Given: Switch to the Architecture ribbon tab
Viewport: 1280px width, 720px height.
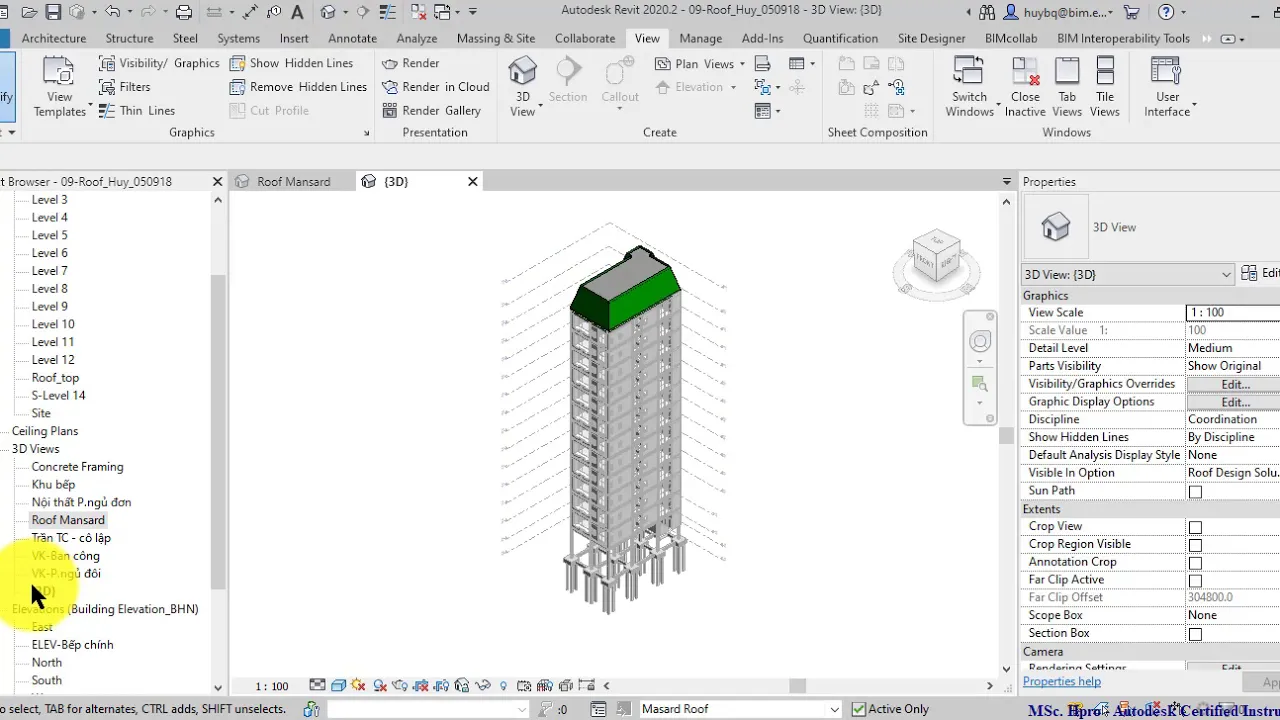Looking at the screenshot, I should point(54,38).
